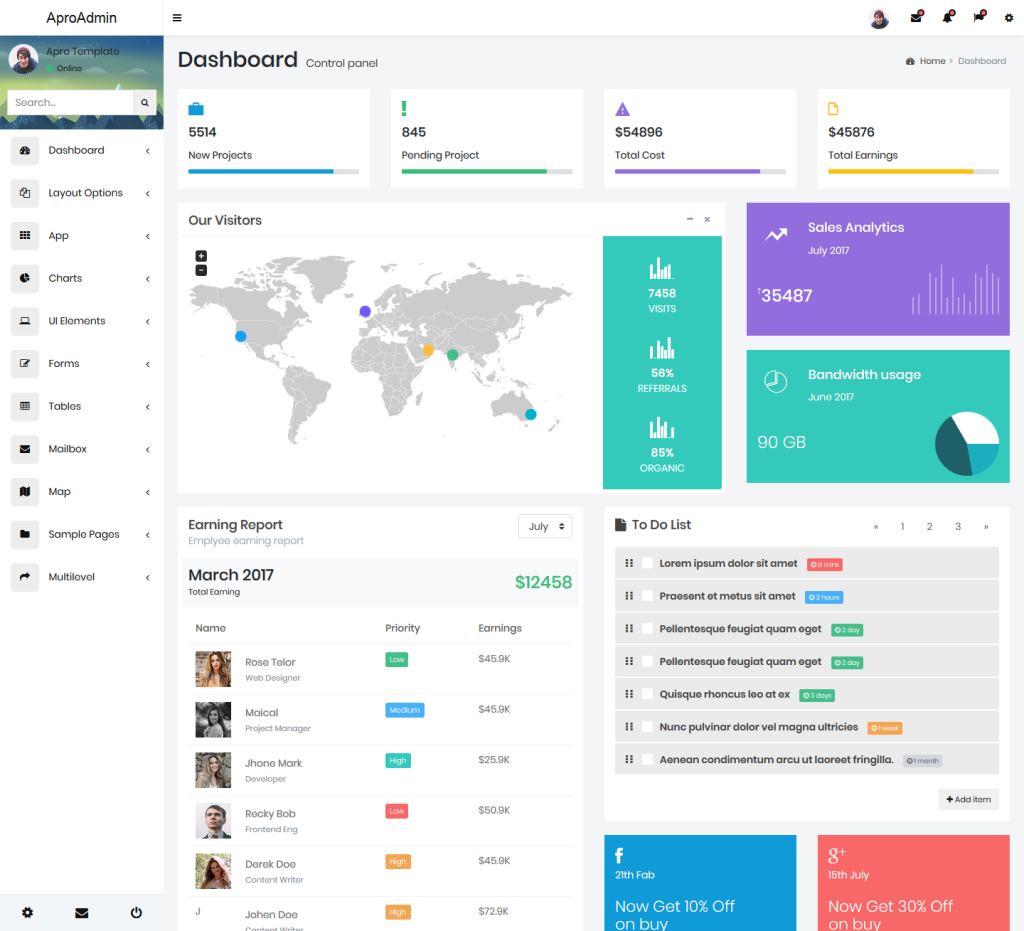1024x931 pixels.
Task: Open the settings gear in top navbar
Action: 1008,18
